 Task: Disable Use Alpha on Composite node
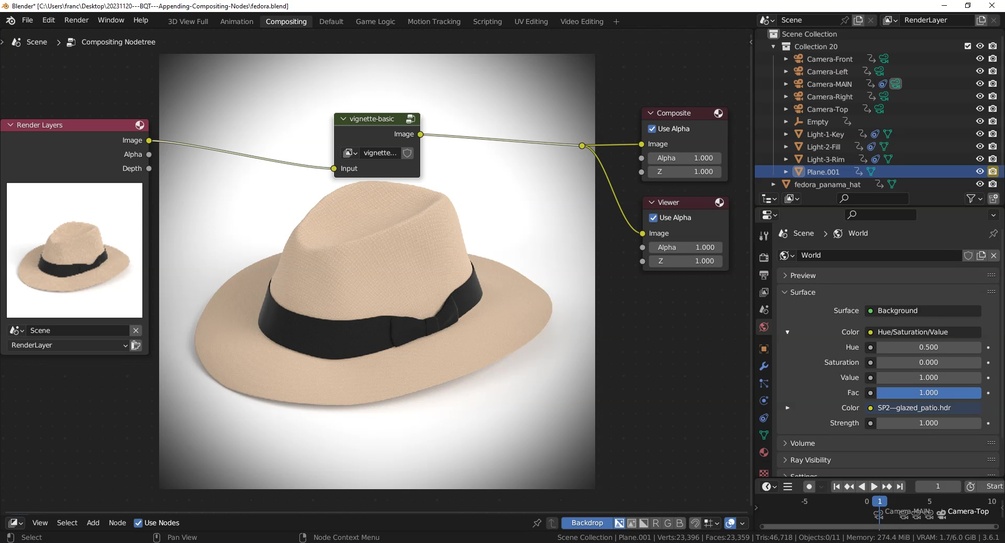pos(652,129)
